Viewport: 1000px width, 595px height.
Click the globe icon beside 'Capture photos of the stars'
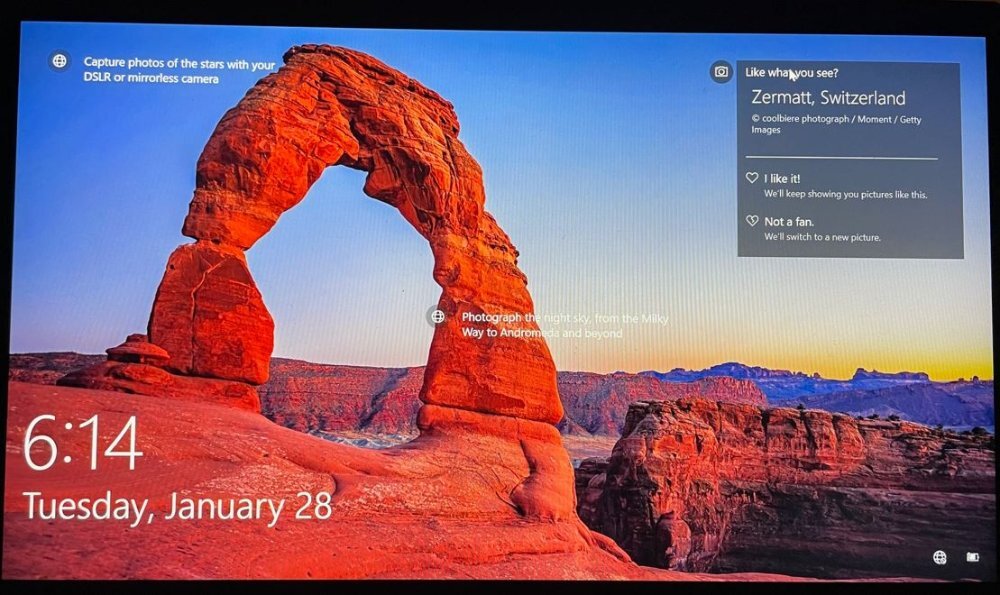click(x=59, y=61)
